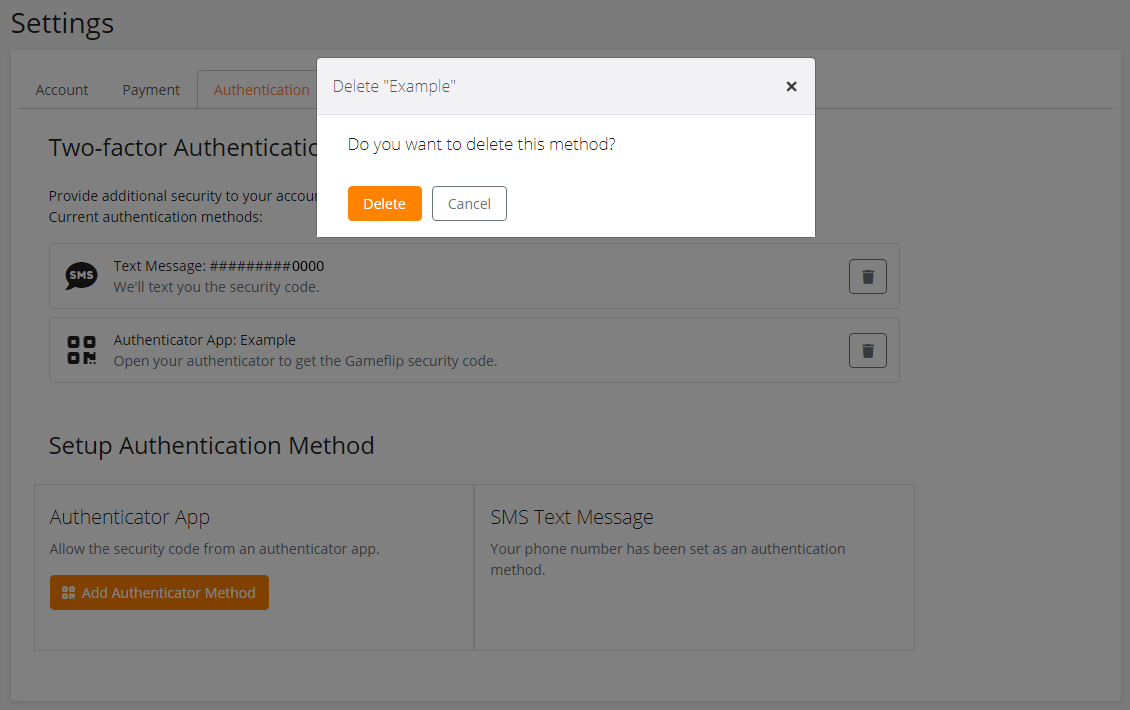Cancel deleting the authentication method
Viewport: 1130px width, 710px height.
[469, 204]
